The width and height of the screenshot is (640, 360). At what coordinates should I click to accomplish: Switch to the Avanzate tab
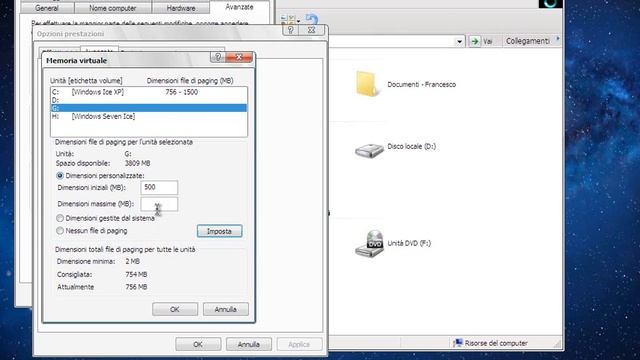tap(239, 7)
